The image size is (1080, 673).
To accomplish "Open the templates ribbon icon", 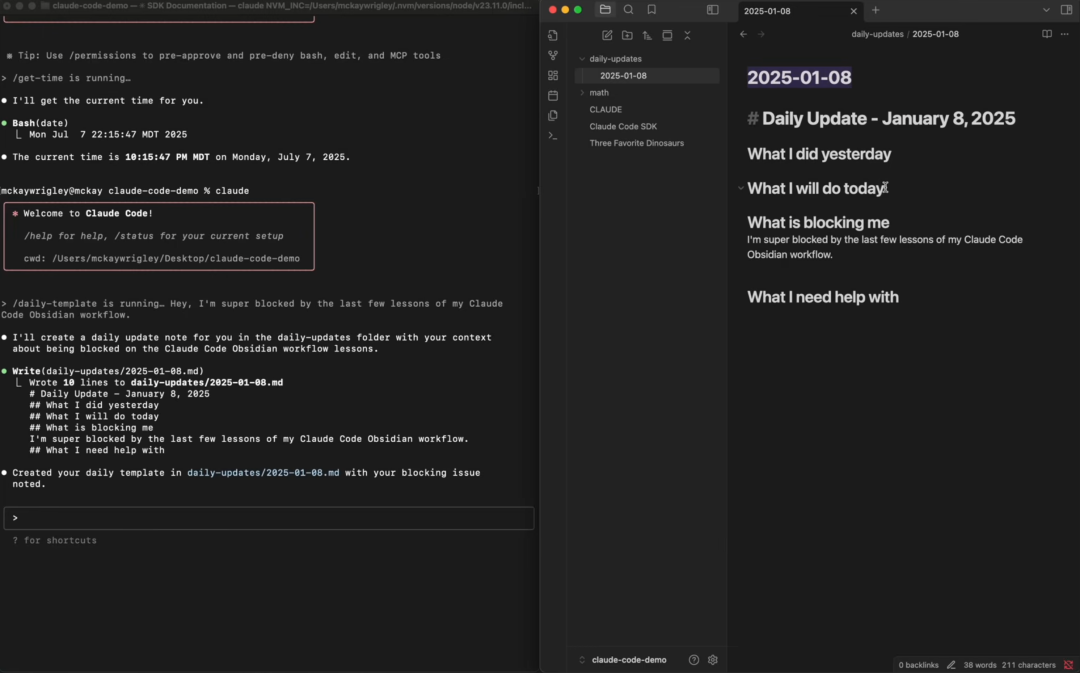I will coord(552,115).
